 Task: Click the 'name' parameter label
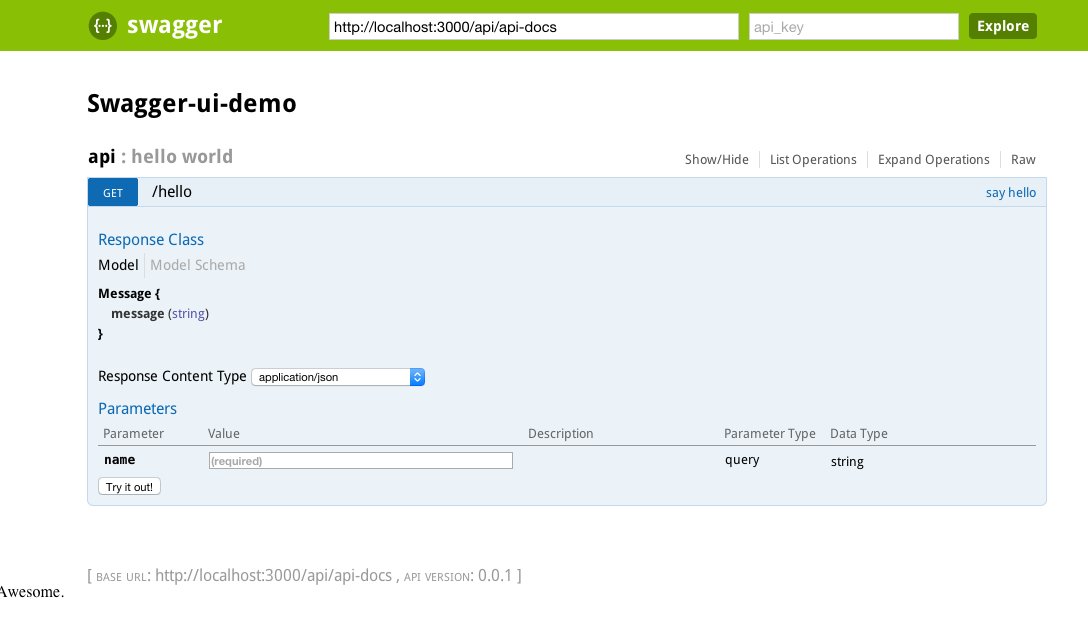click(119, 460)
